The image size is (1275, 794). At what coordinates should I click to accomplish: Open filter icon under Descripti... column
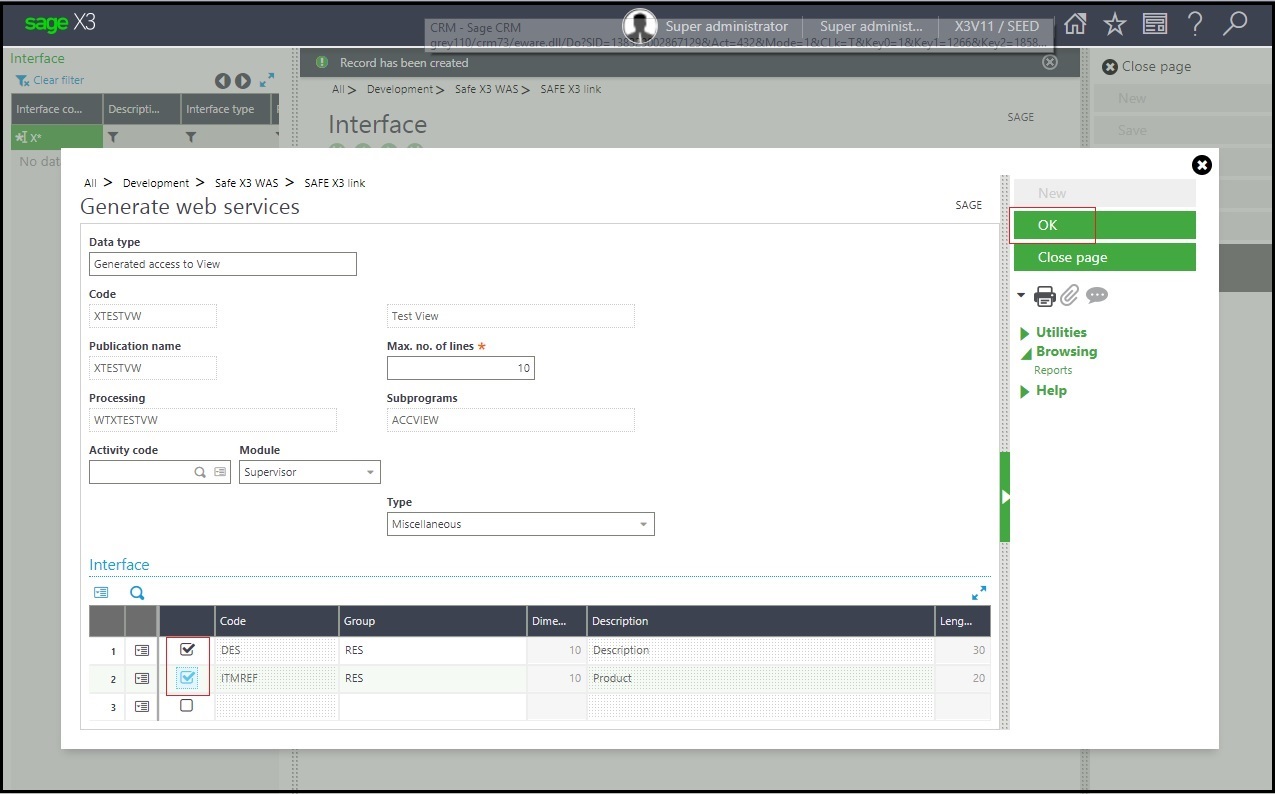point(113,137)
